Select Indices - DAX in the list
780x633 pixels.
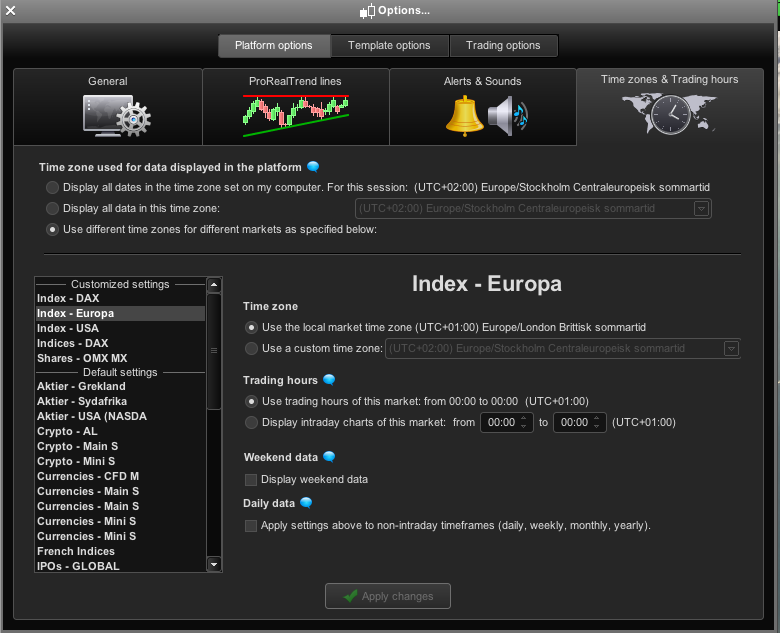coord(120,343)
